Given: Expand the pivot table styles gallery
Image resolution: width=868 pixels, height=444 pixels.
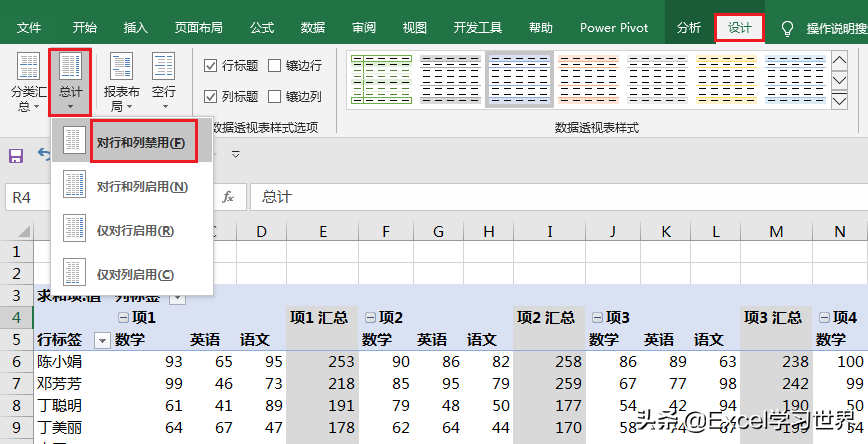Looking at the screenshot, I should (840, 101).
